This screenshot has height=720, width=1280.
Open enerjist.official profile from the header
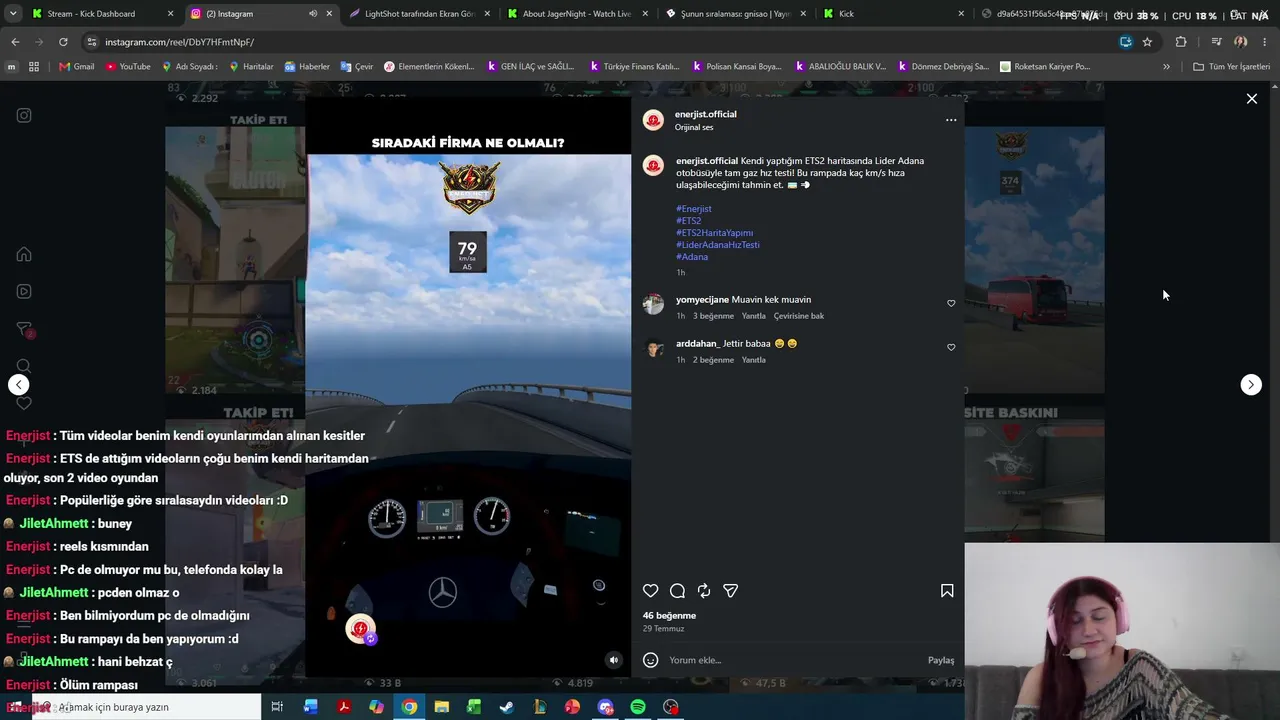[706, 114]
